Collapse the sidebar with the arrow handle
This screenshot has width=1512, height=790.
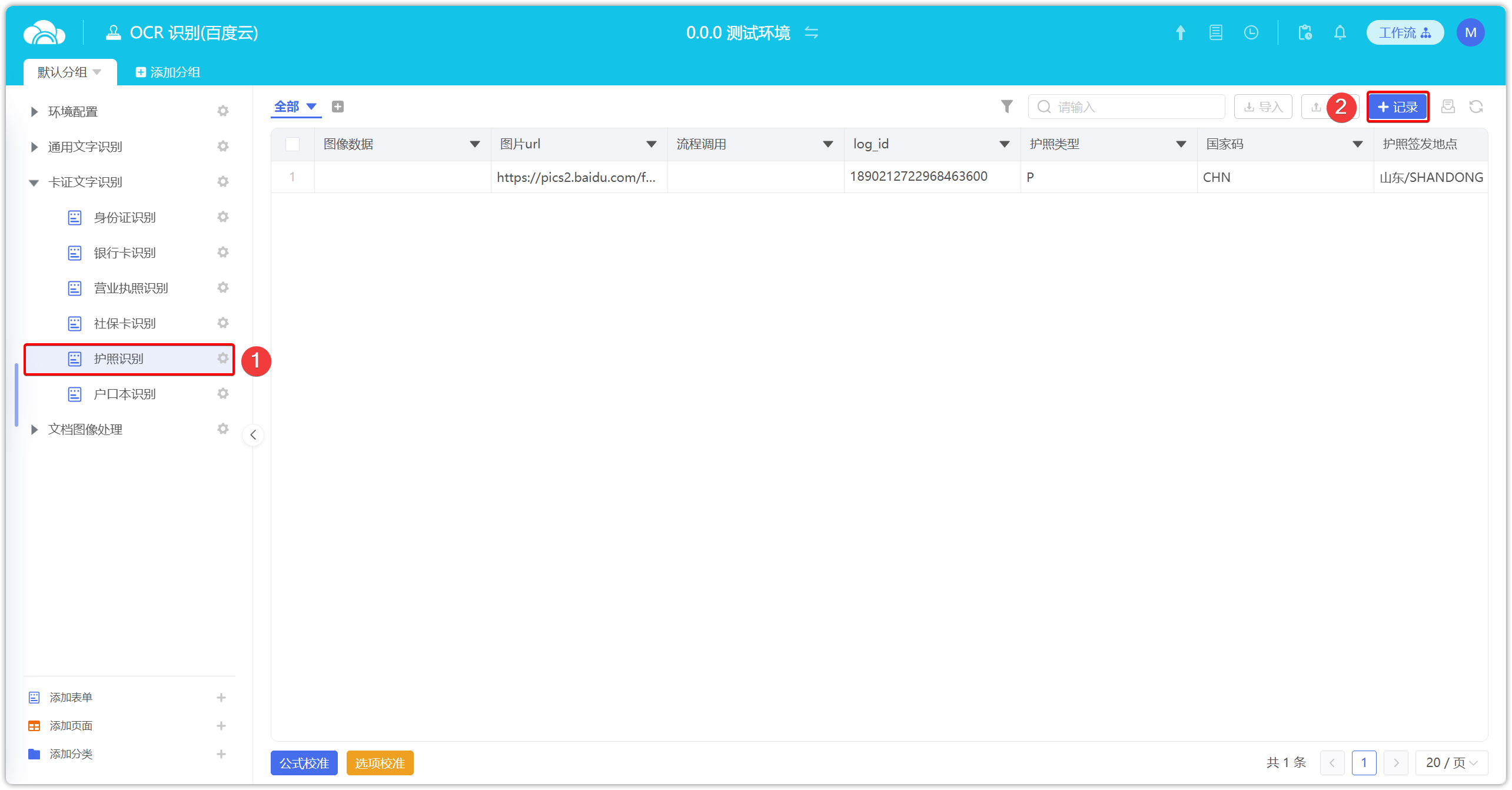coord(253,435)
